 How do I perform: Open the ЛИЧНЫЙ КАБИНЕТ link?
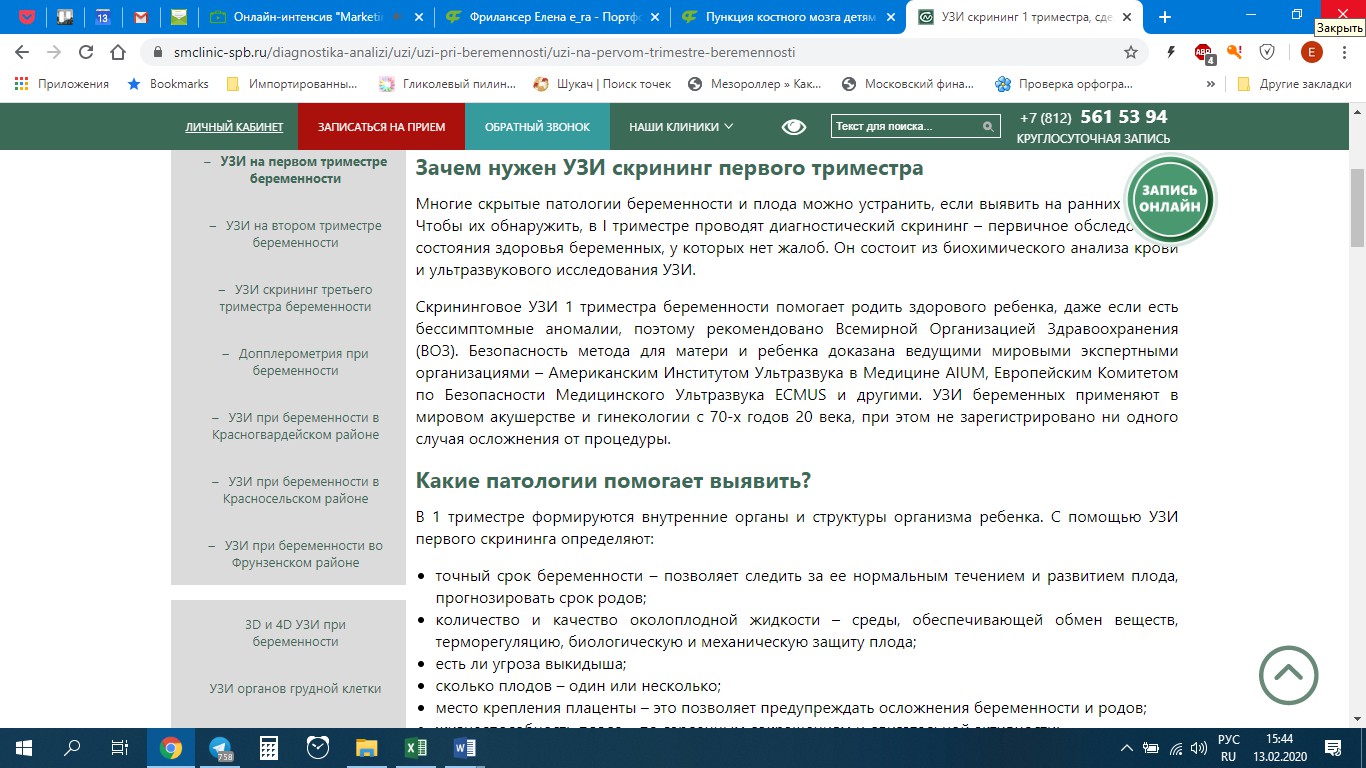pyautogui.click(x=234, y=127)
